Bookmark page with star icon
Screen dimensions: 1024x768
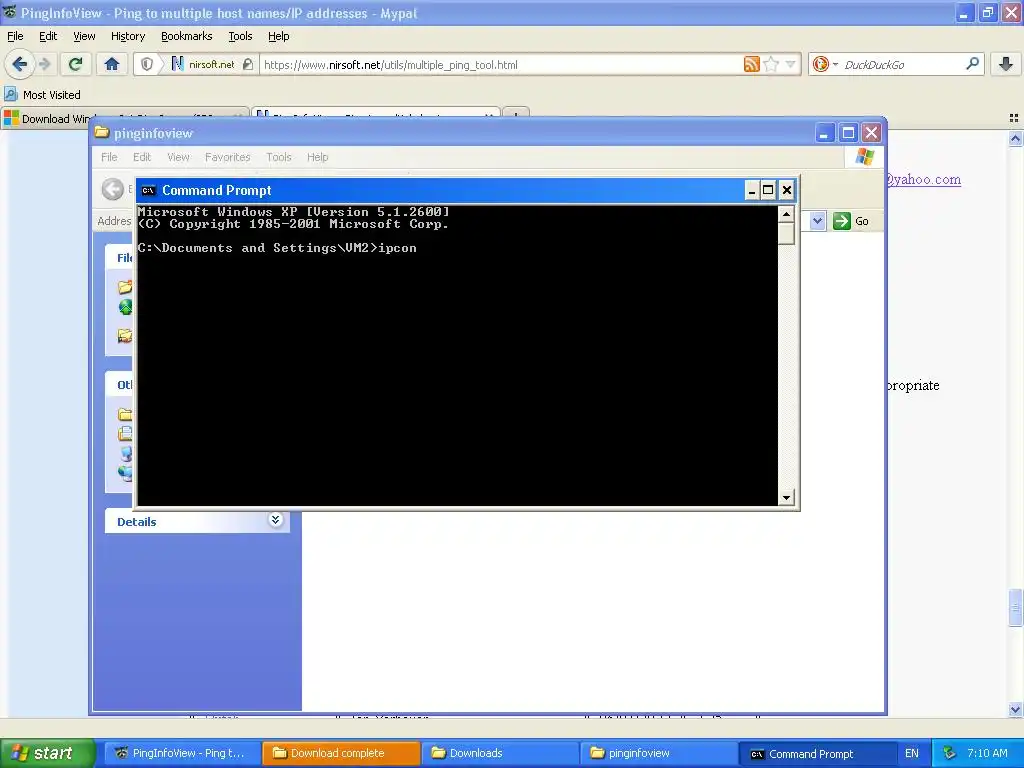[771, 64]
